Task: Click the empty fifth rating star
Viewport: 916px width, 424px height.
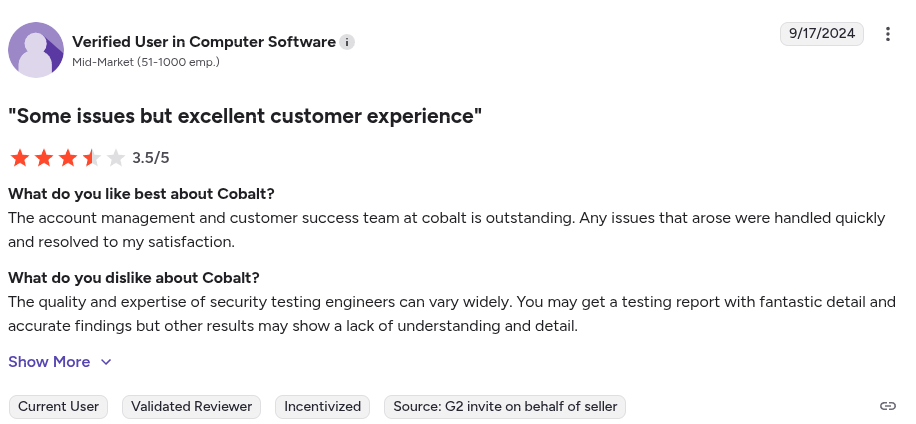Action: pyautogui.click(x=116, y=158)
